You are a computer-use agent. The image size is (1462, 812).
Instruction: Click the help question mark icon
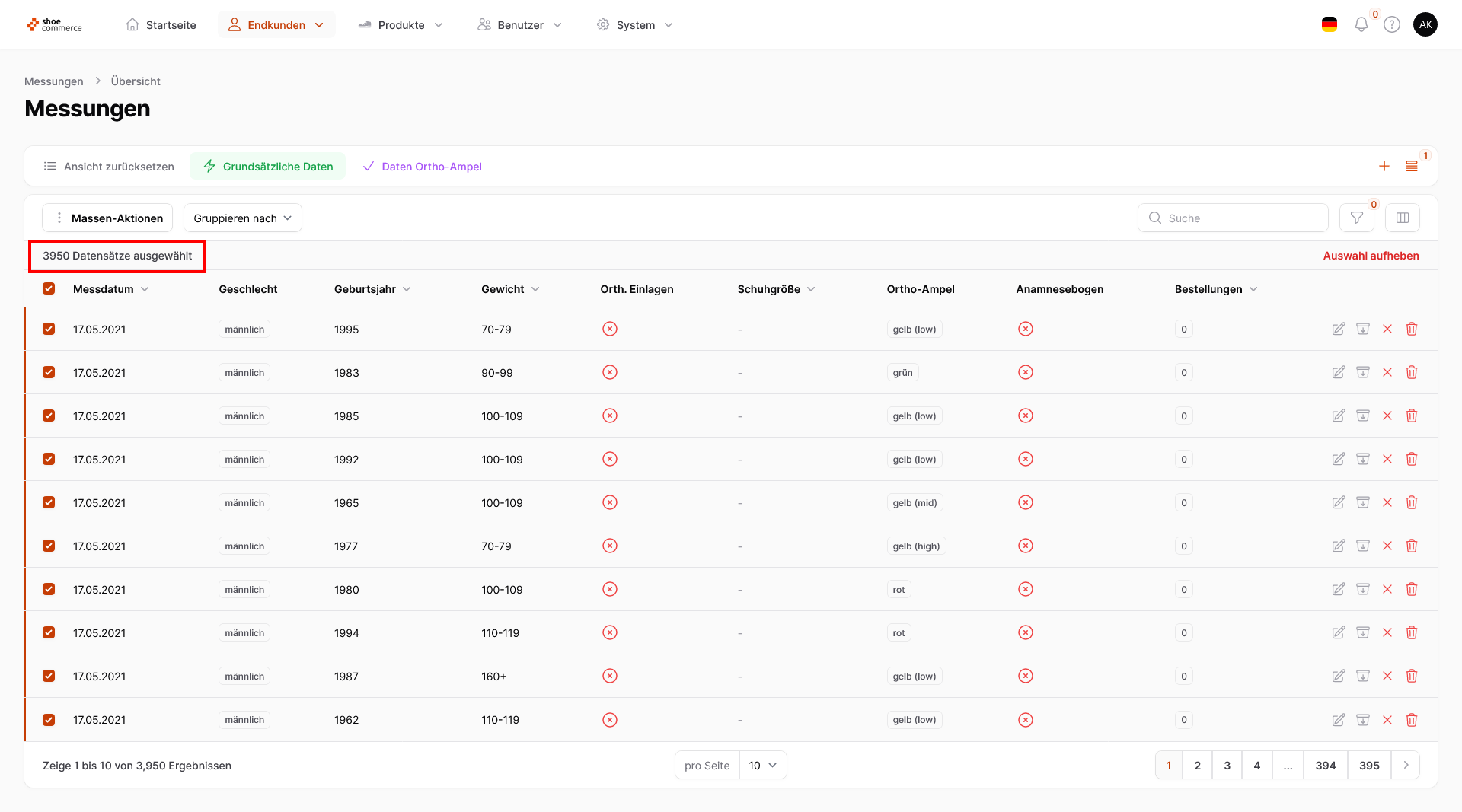pyautogui.click(x=1392, y=25)
